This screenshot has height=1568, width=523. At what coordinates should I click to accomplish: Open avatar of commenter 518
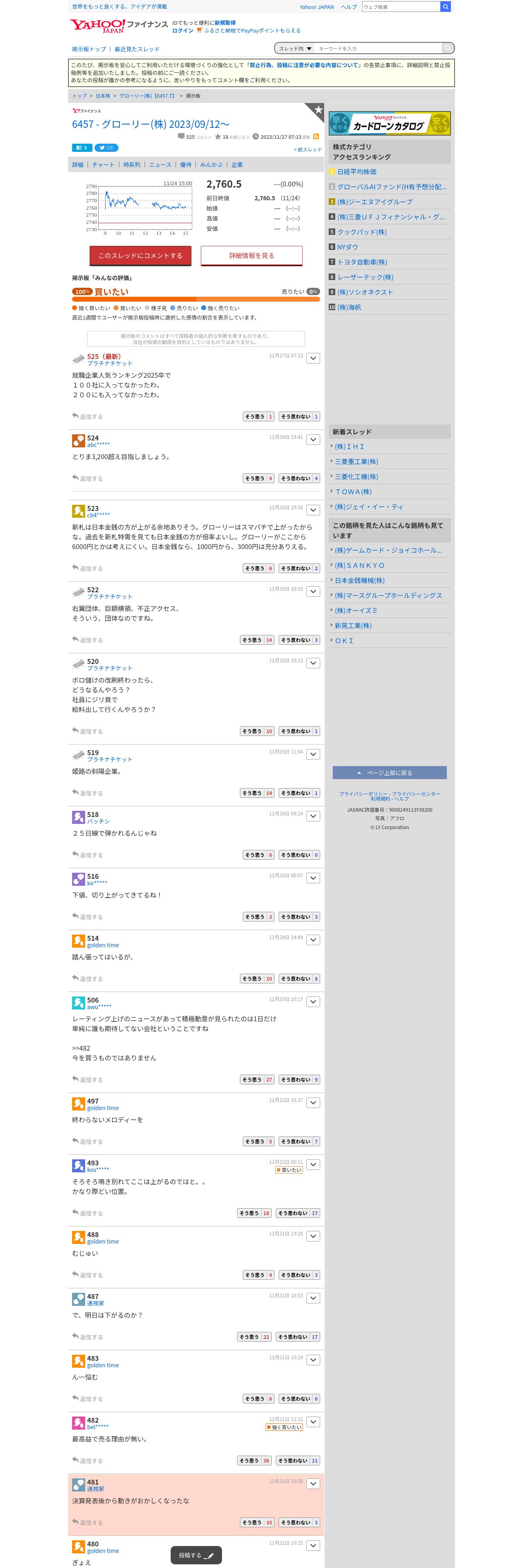tap(79, 817)
